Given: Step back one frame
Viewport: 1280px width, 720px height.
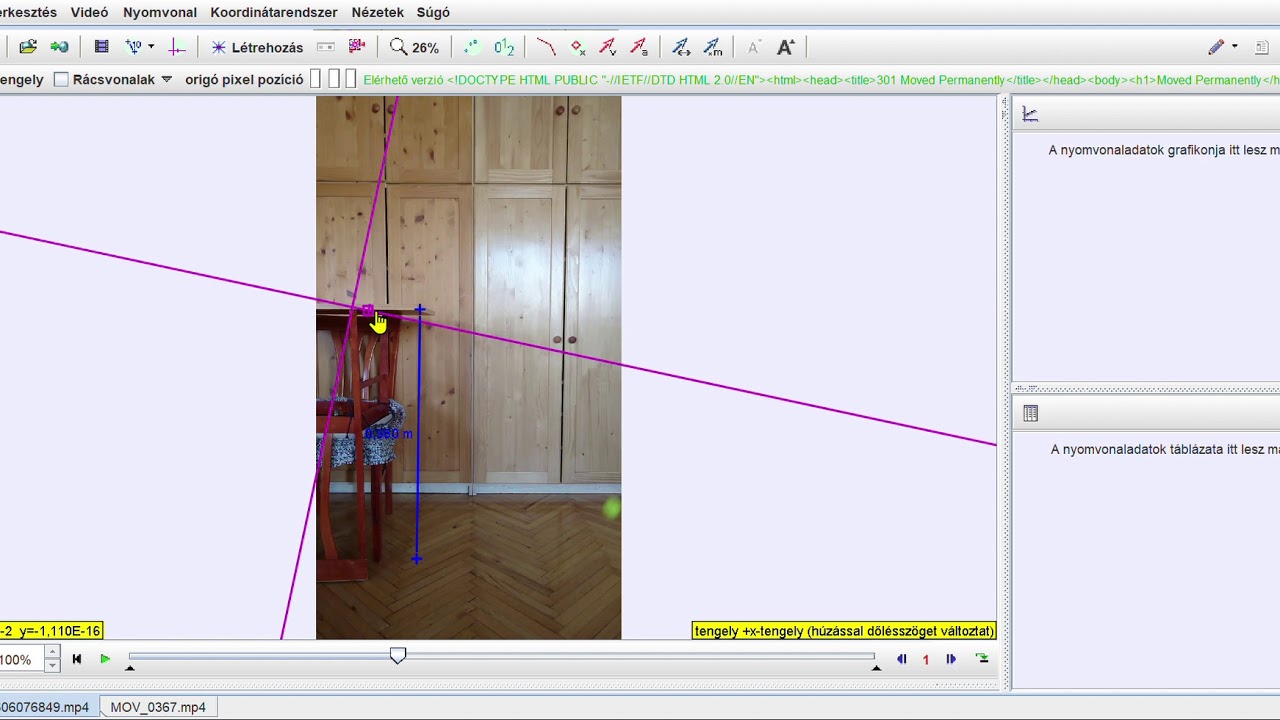Looking at the screenshot, I should point(902,659).
